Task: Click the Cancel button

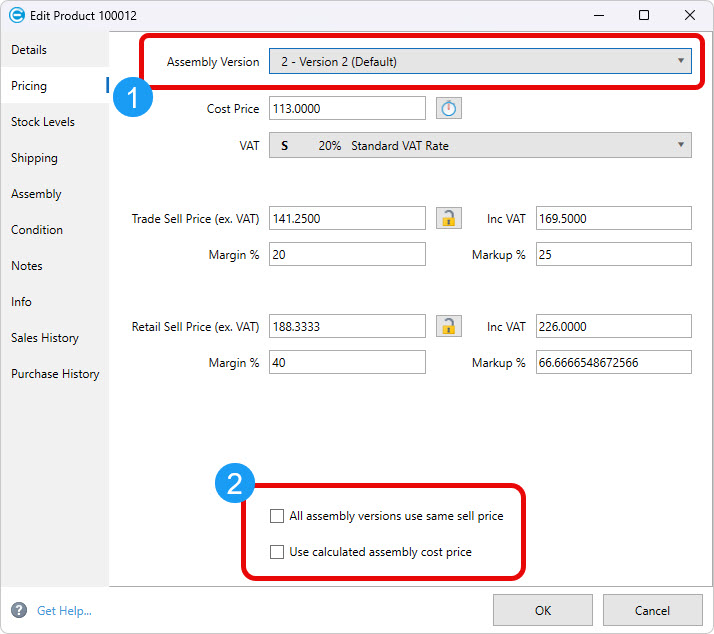Action: 652,610
